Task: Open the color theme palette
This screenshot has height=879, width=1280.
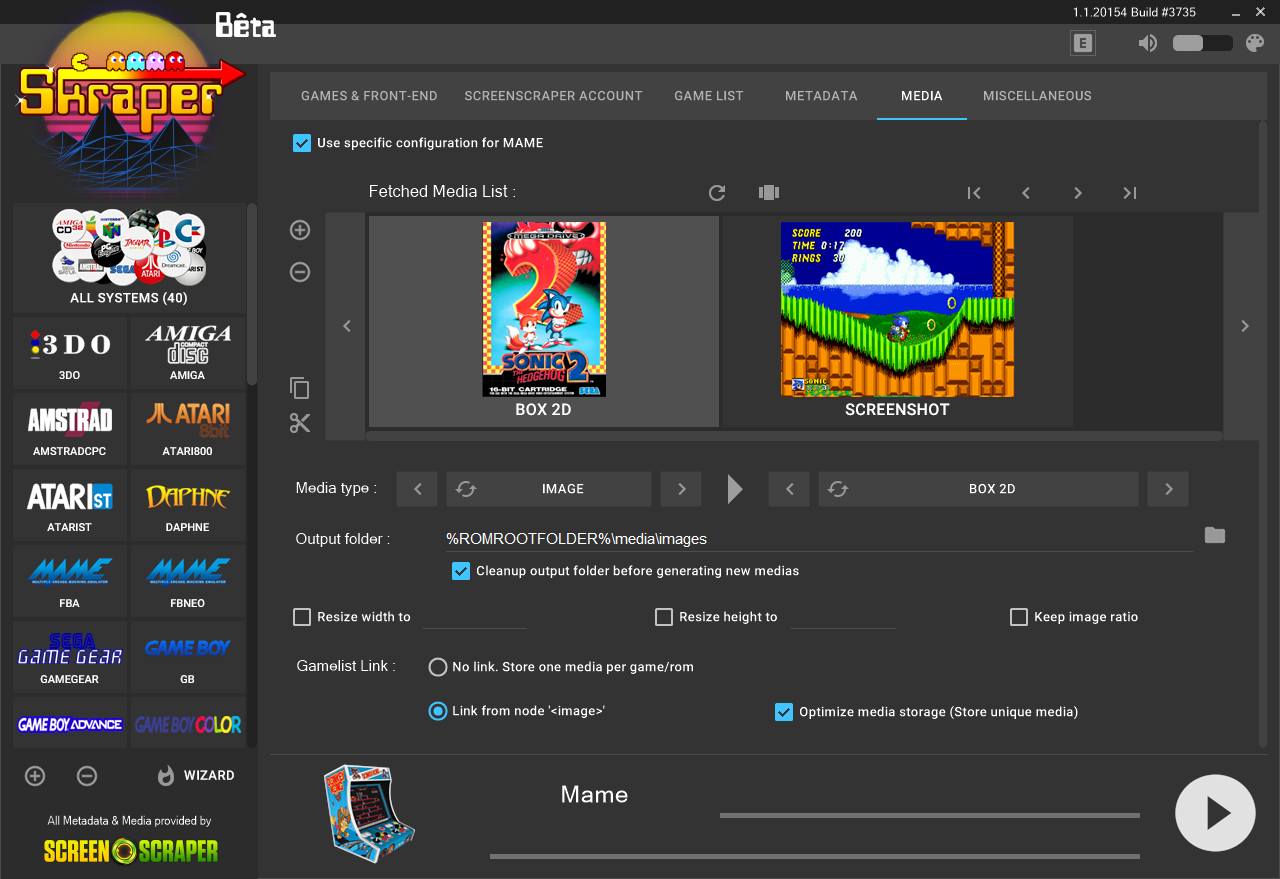Action: (x=1255, y=43)
